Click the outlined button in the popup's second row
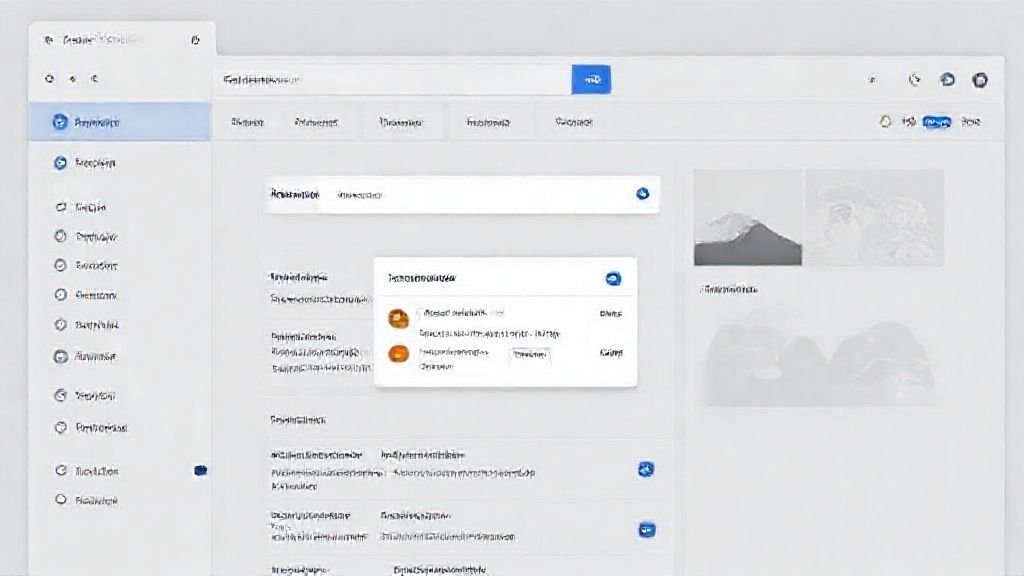Screen dimensions: 1024x576 (531, 354)
